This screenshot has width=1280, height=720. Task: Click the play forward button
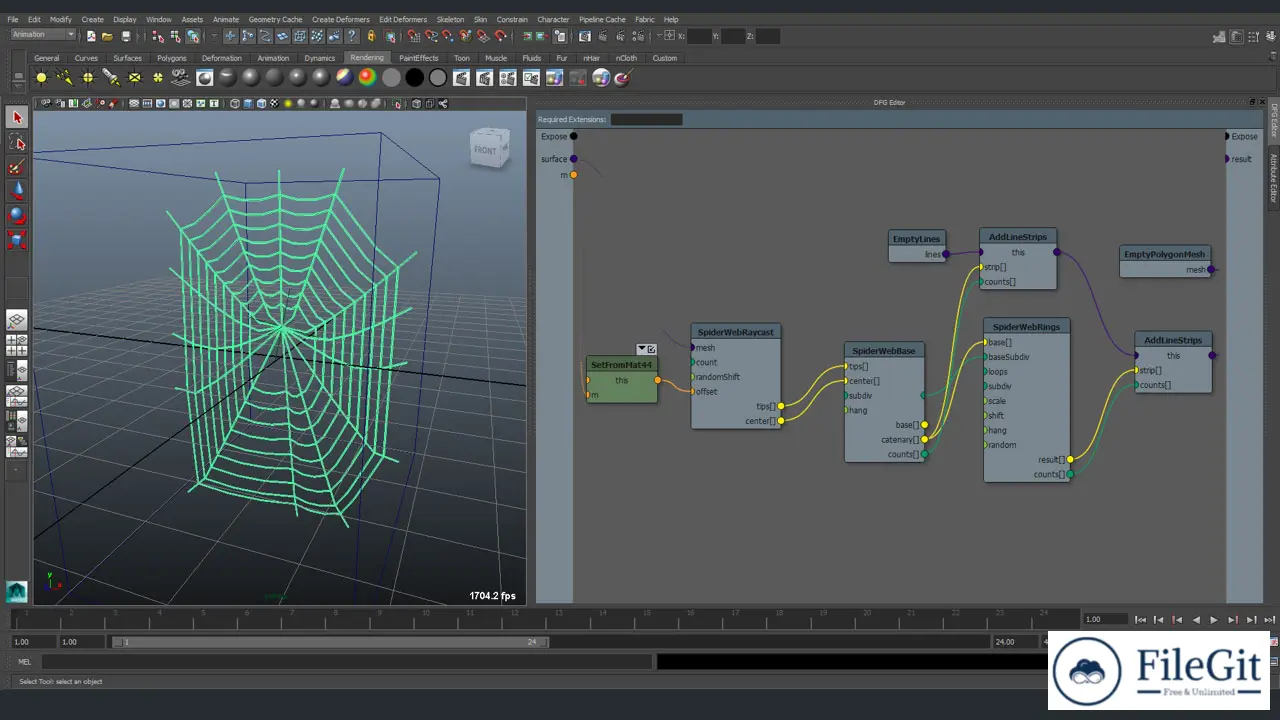point(1214,620)
